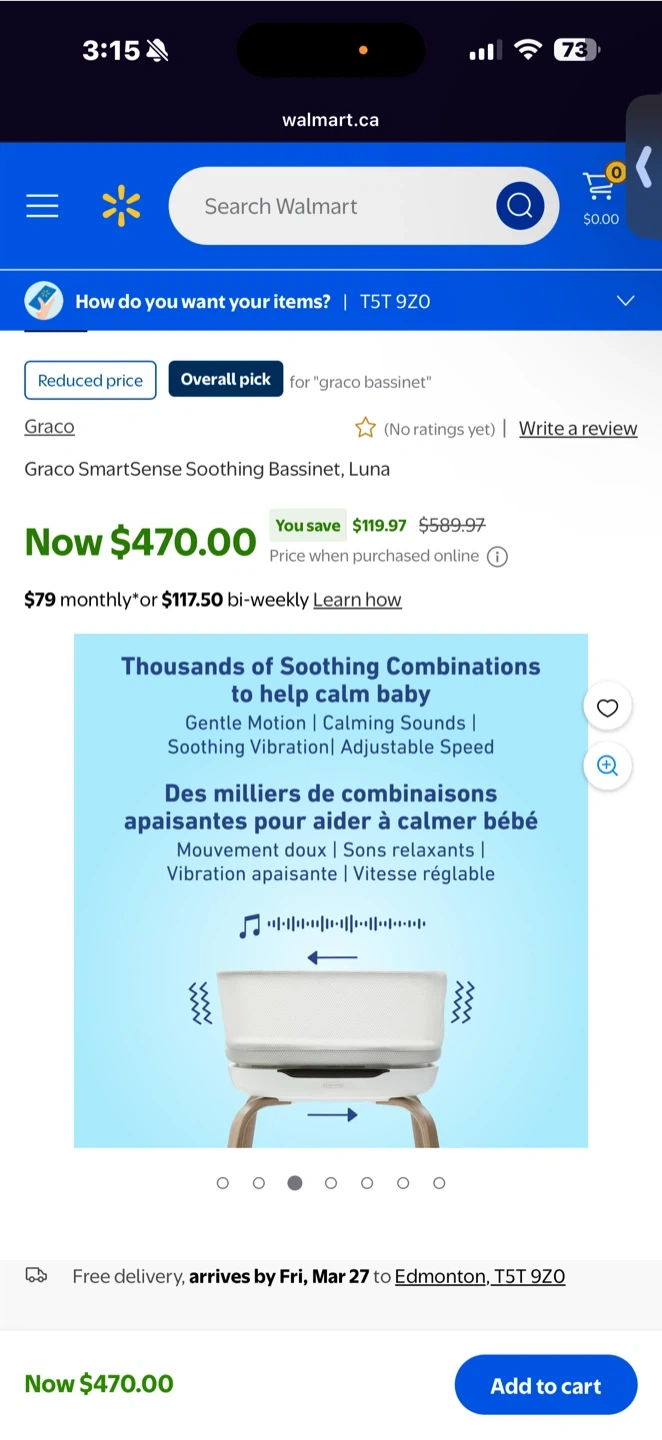Jump to the last carousel dot
The width and height of the screenshot is (662, 1440).
pyautogui.click(x=439, y=1183)
